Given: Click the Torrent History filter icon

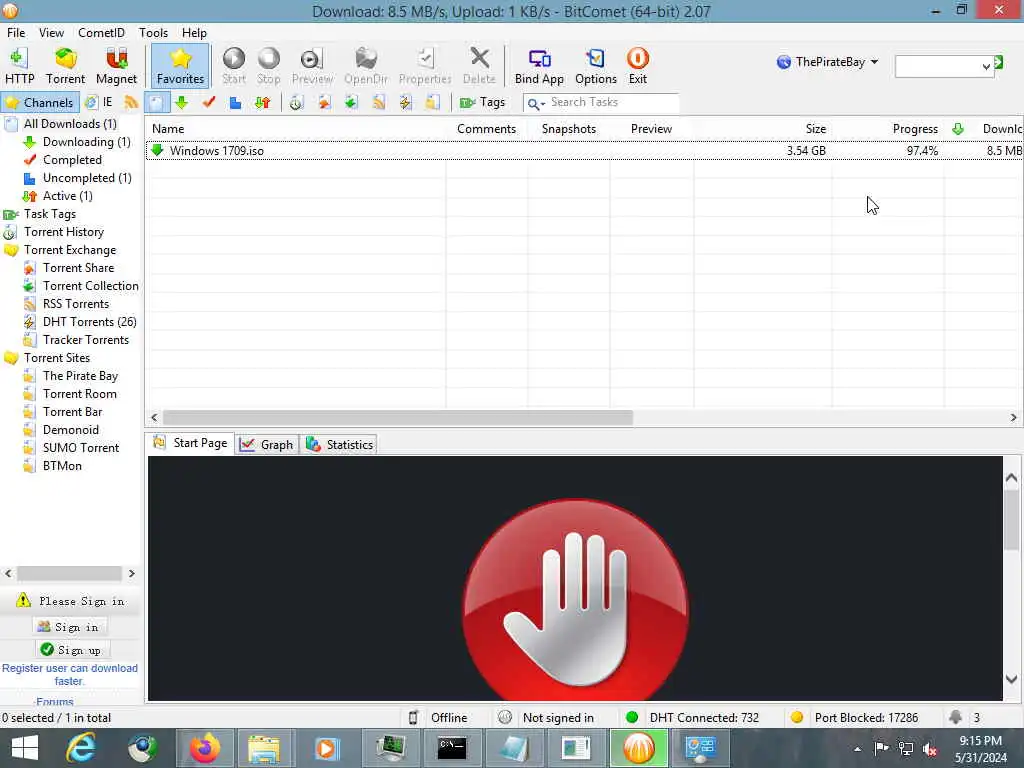Looking at the screenshot, I should (296, 103).
